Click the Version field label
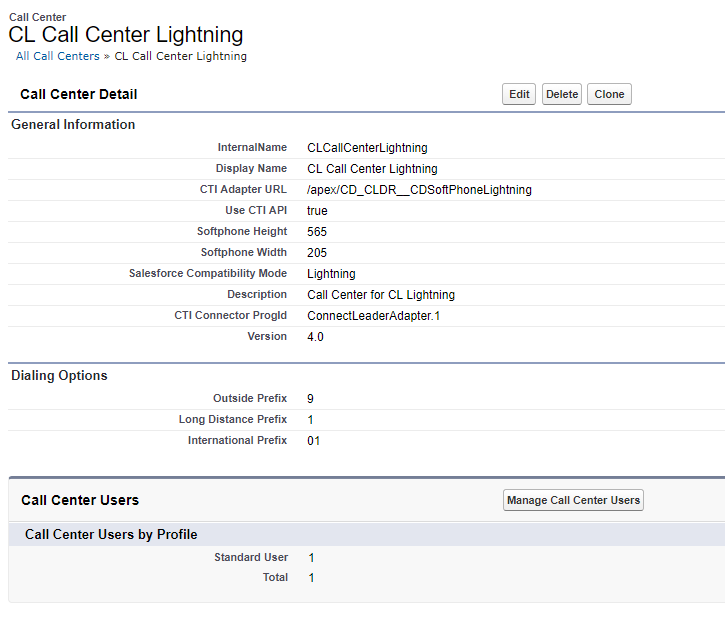This screenshot has width=725, height=626. pyautogui.click(x=267, y=336)
